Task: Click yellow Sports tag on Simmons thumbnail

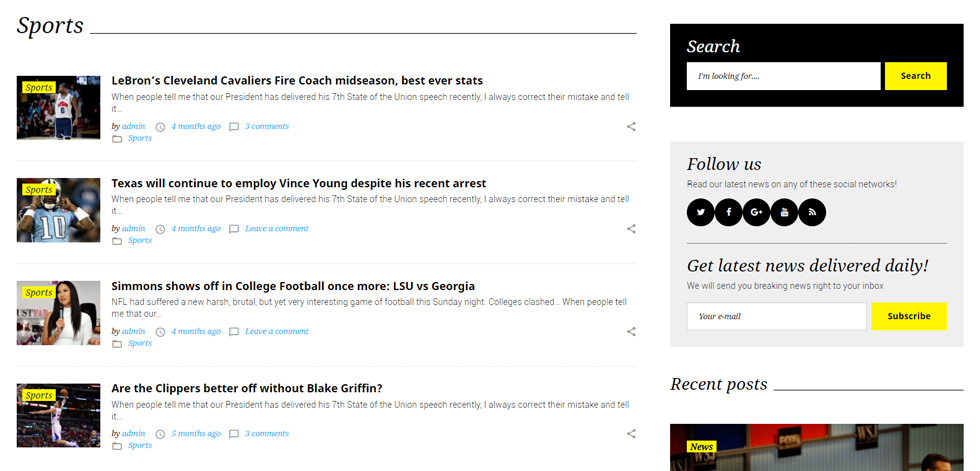Action: [x=39, y=292]
